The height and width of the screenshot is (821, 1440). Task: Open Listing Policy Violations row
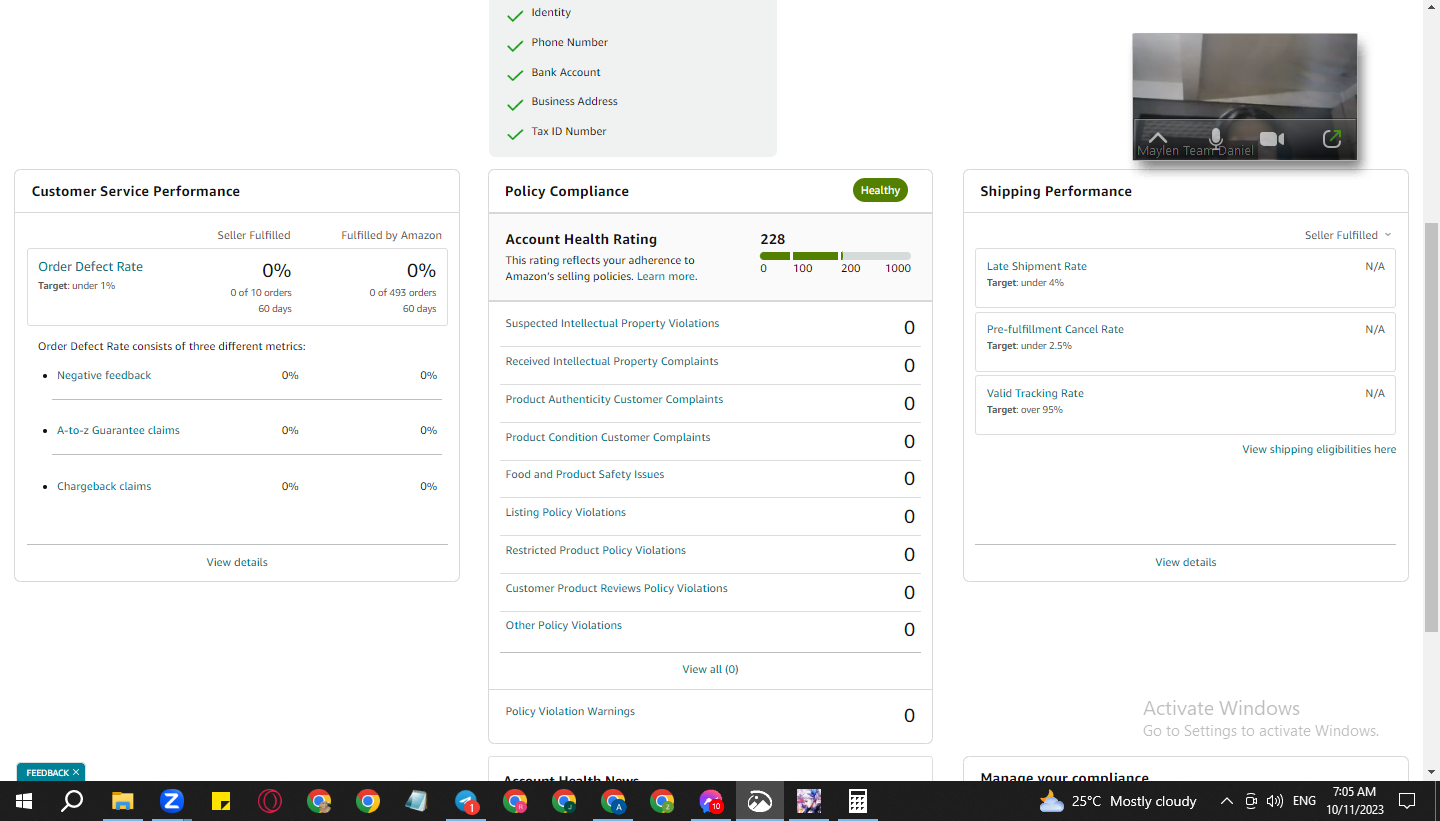click(710, 515)
